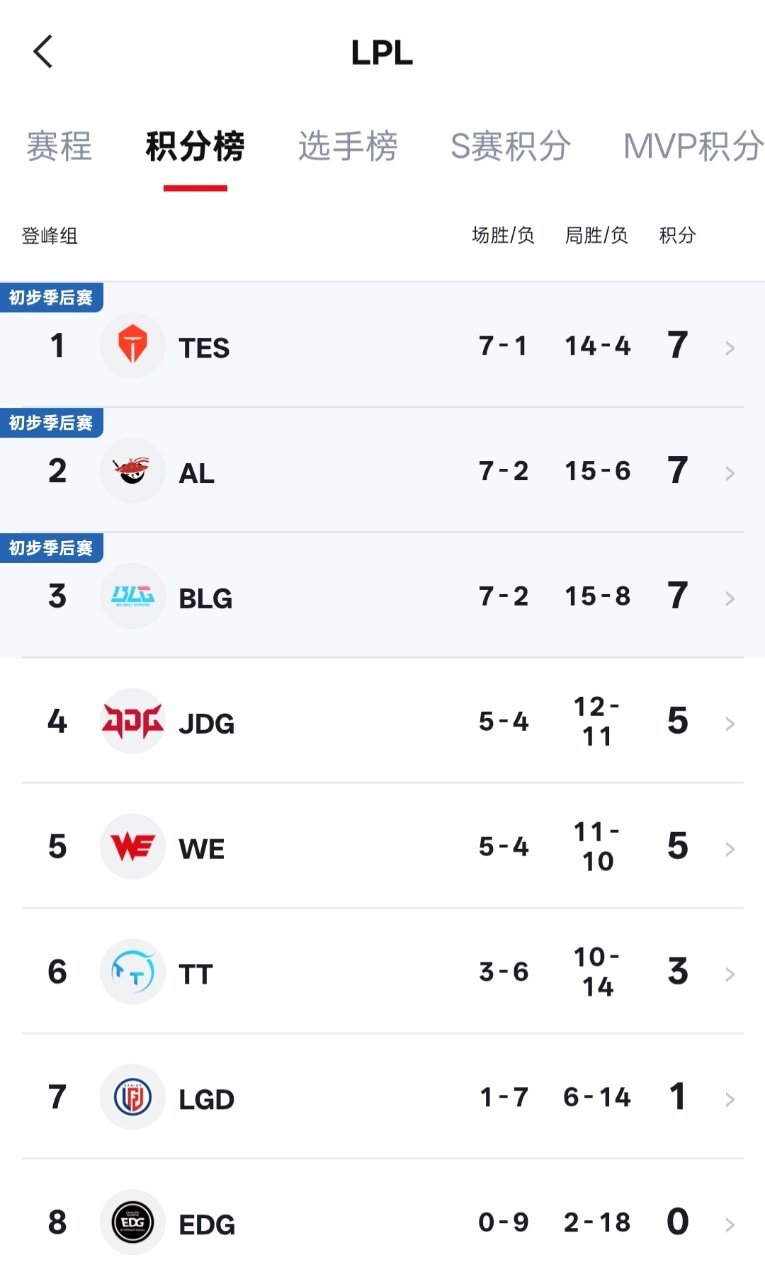The width and height of the screenshot is (765, 1279).
Task: Select the 积分榜 tab
Action: (195, 146)
